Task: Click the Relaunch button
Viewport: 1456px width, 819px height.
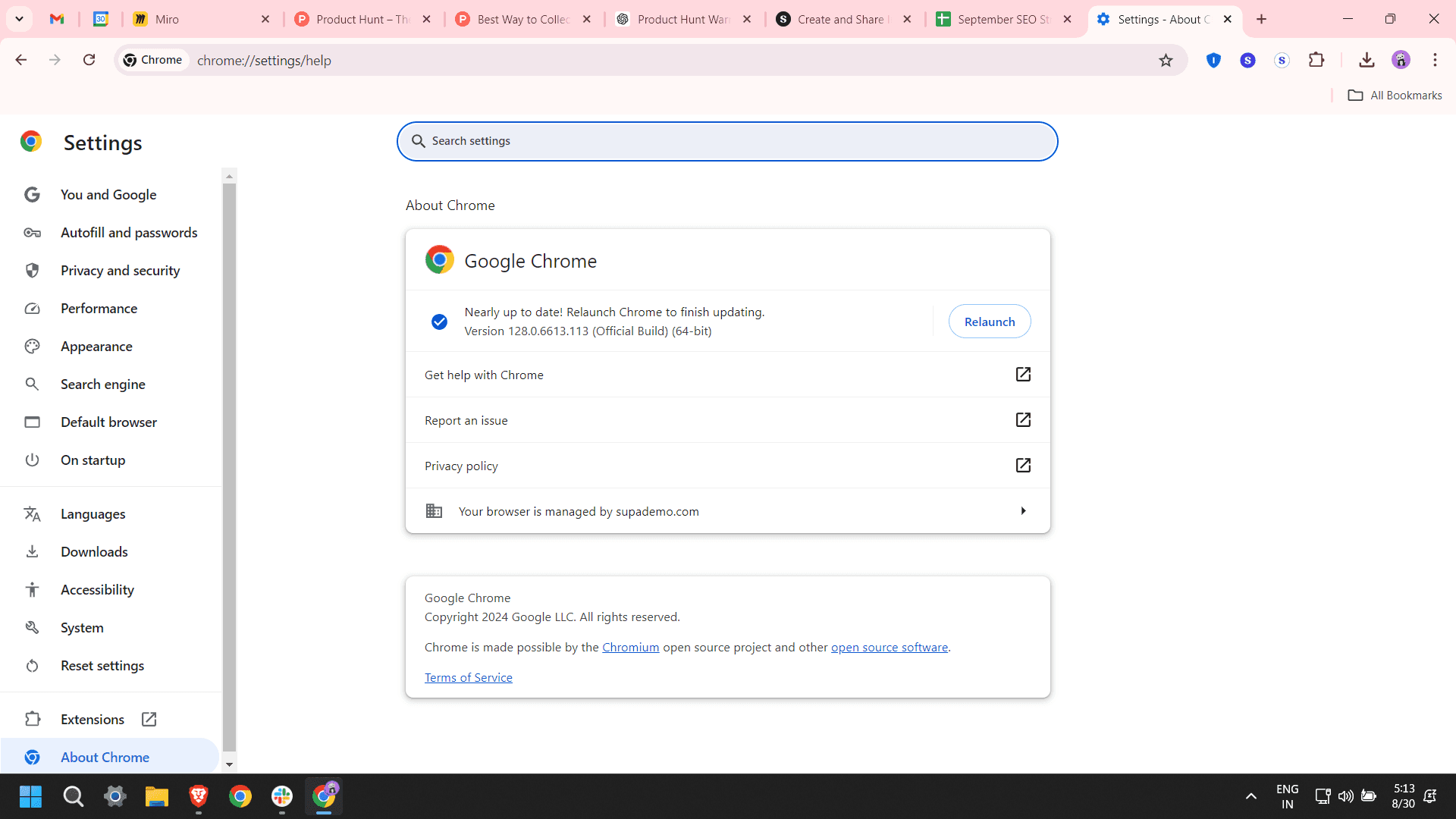Action: tap(989, 321)
